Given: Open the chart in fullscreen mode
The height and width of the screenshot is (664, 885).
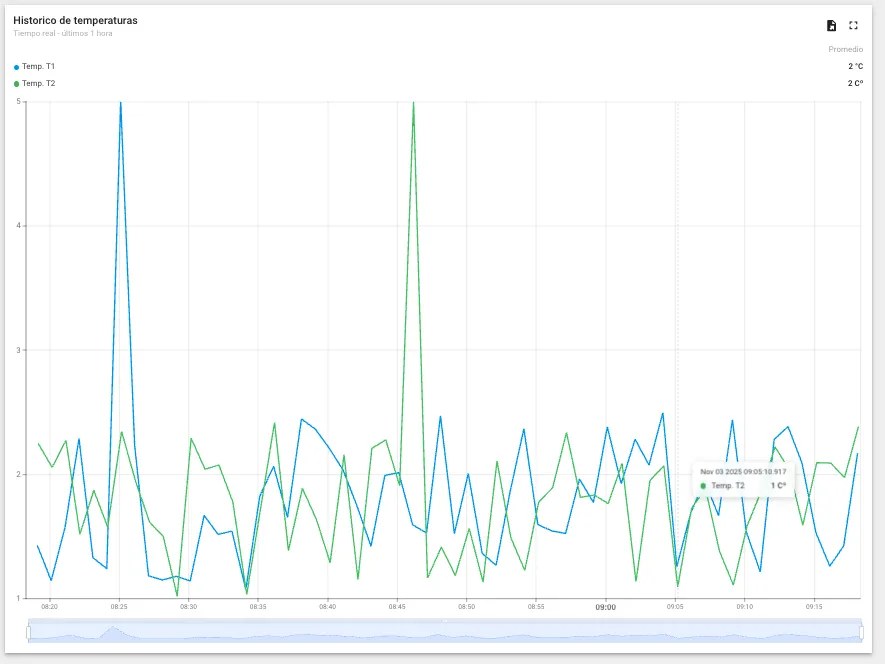Looking at the screenshot, I should tap(853, 26).
